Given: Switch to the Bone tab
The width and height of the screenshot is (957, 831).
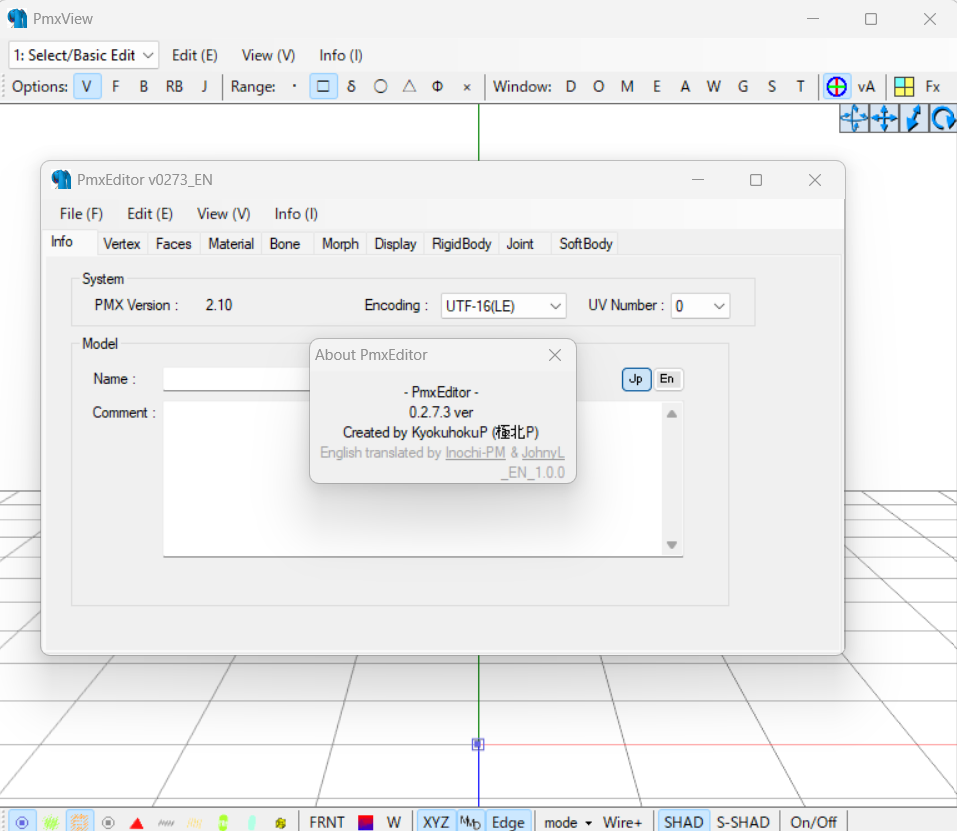Looking at the screenshot, I should pos(285,243).
